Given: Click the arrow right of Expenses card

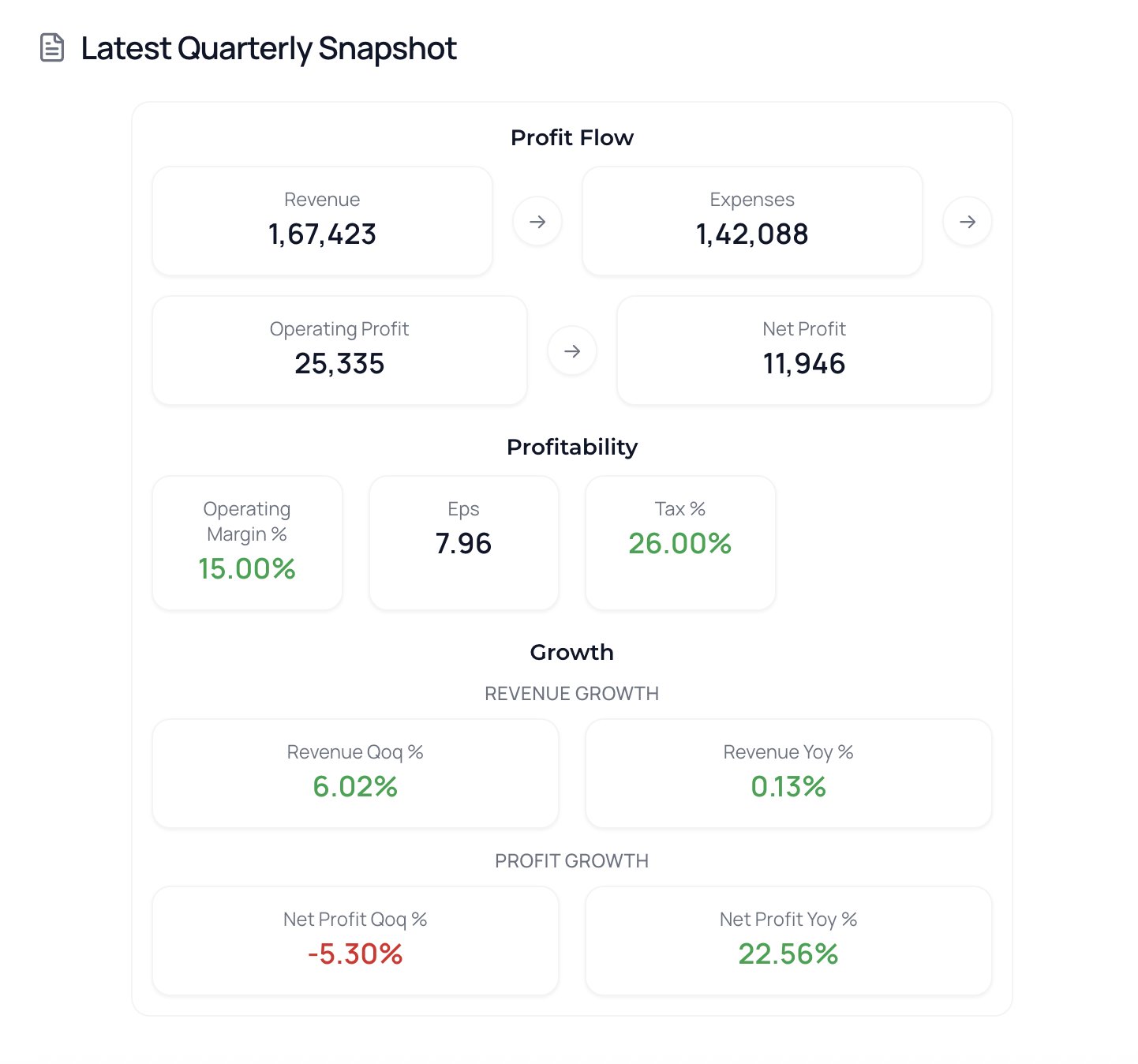Looking at the screenshot, I should 968,222.
